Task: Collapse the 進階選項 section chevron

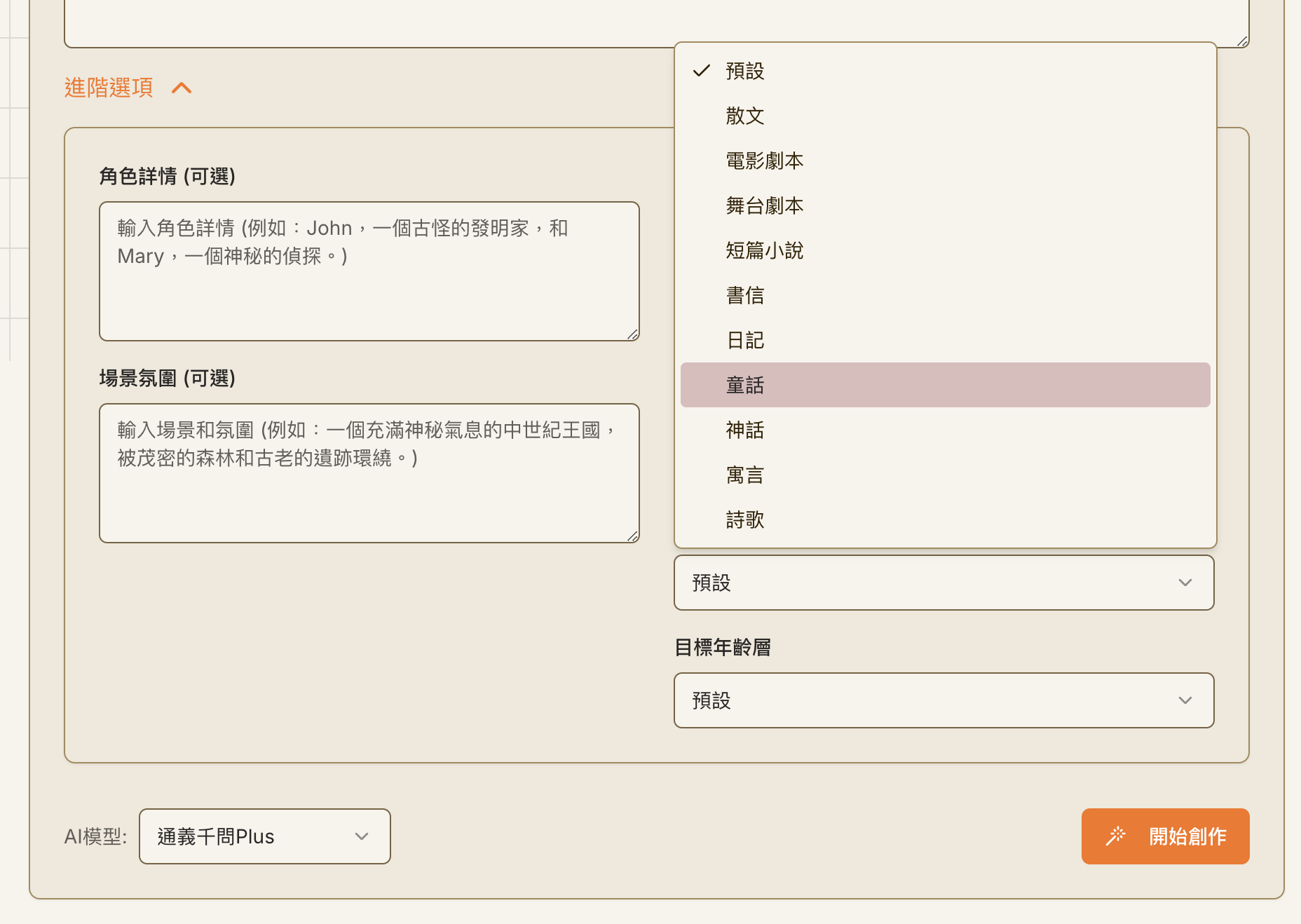Action: (182, 88)
